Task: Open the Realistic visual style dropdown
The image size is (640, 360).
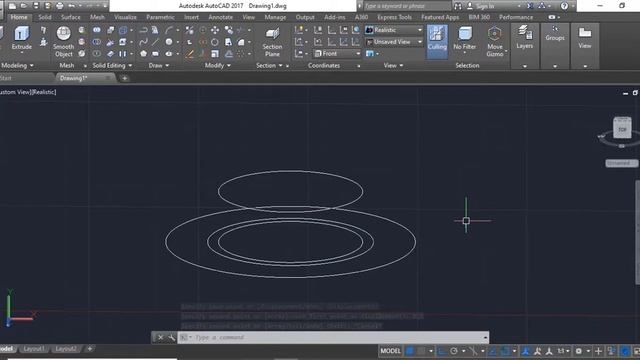Action: tap(394, 30)
